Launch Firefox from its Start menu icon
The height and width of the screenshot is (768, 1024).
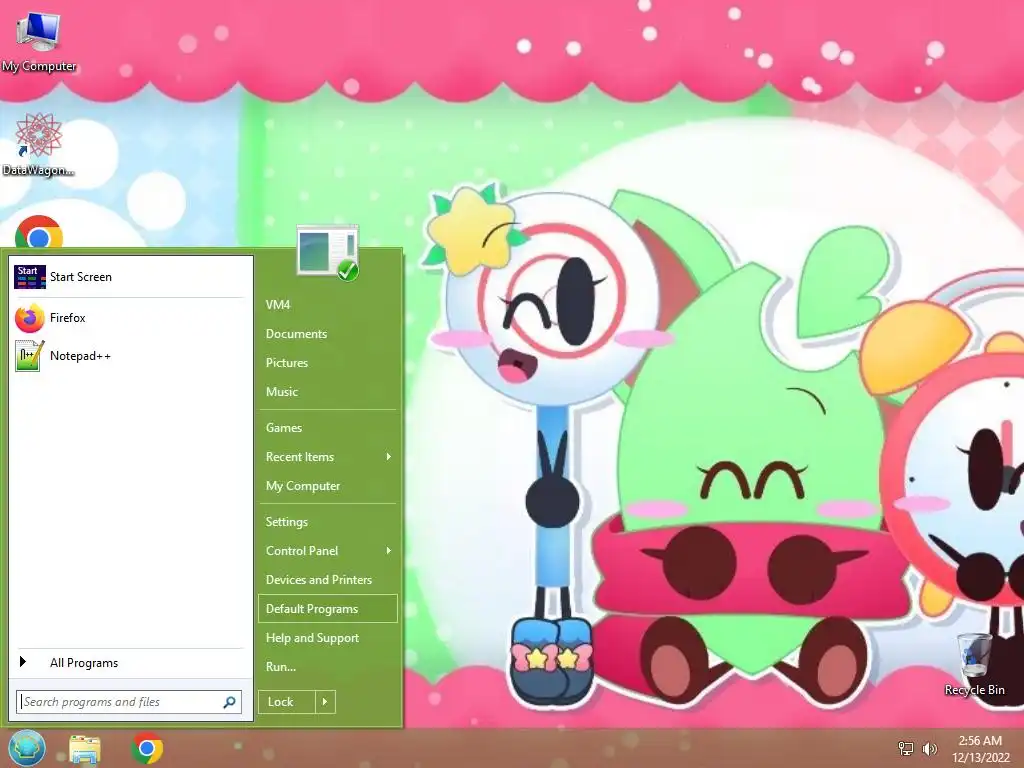click(29, 318)
